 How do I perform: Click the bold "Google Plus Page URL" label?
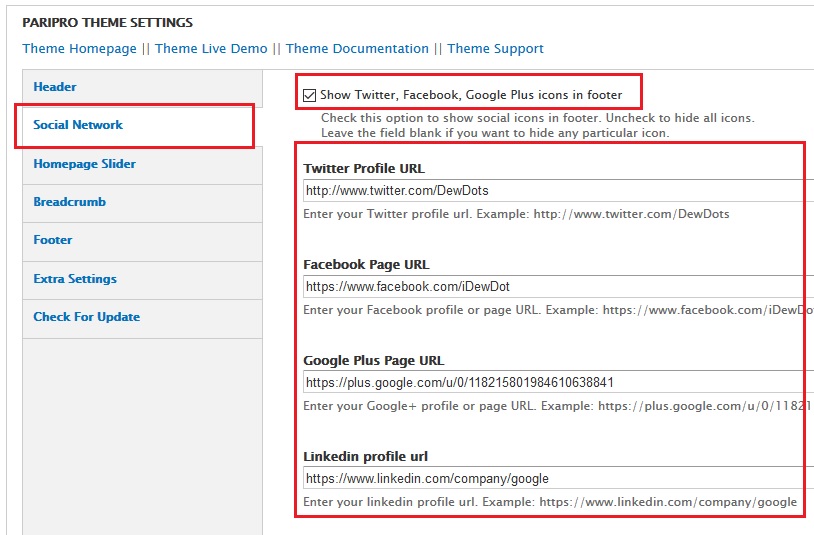click(373, 361)
